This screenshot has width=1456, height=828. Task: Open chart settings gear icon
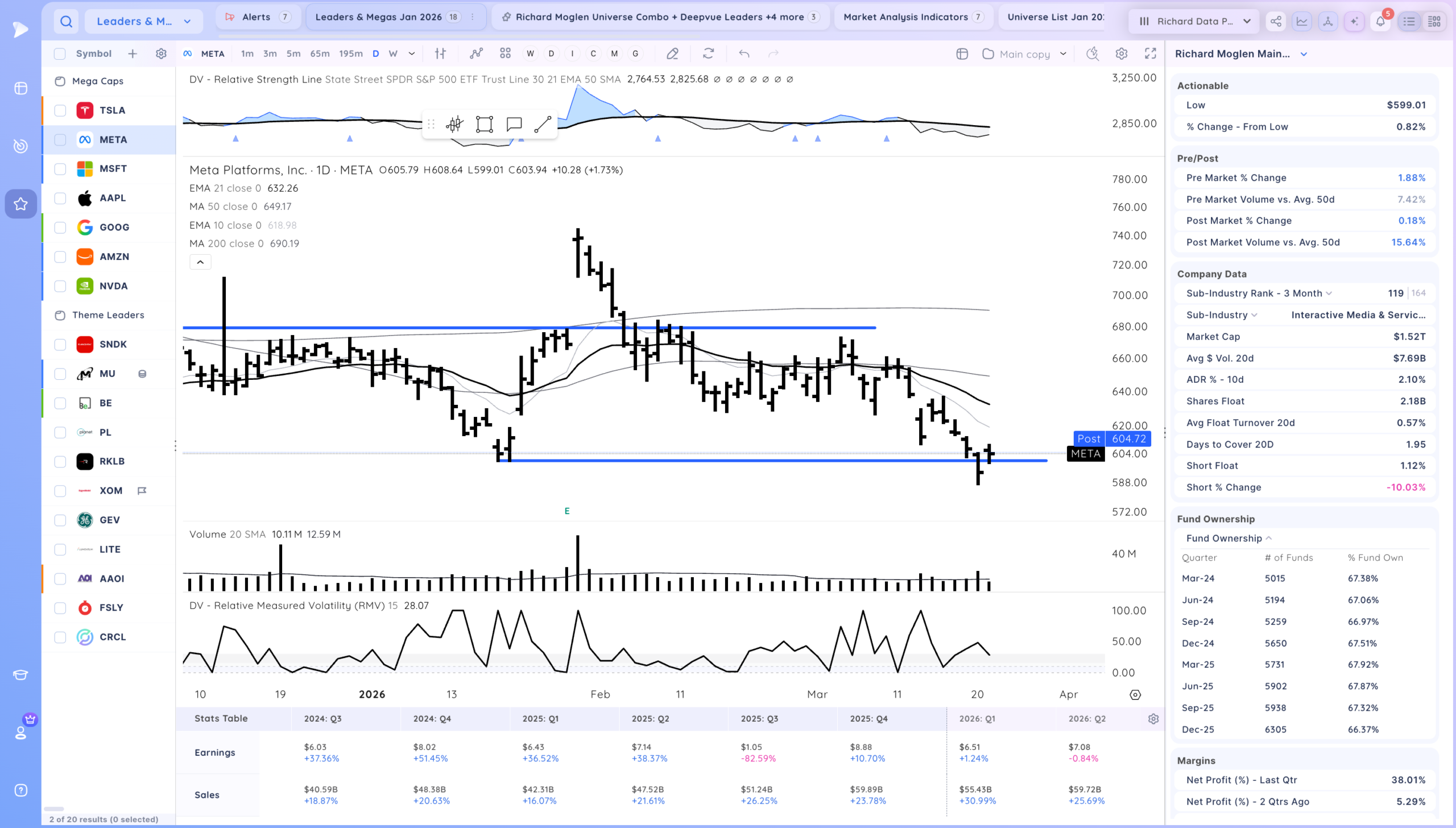click(x=1121, y=53)
